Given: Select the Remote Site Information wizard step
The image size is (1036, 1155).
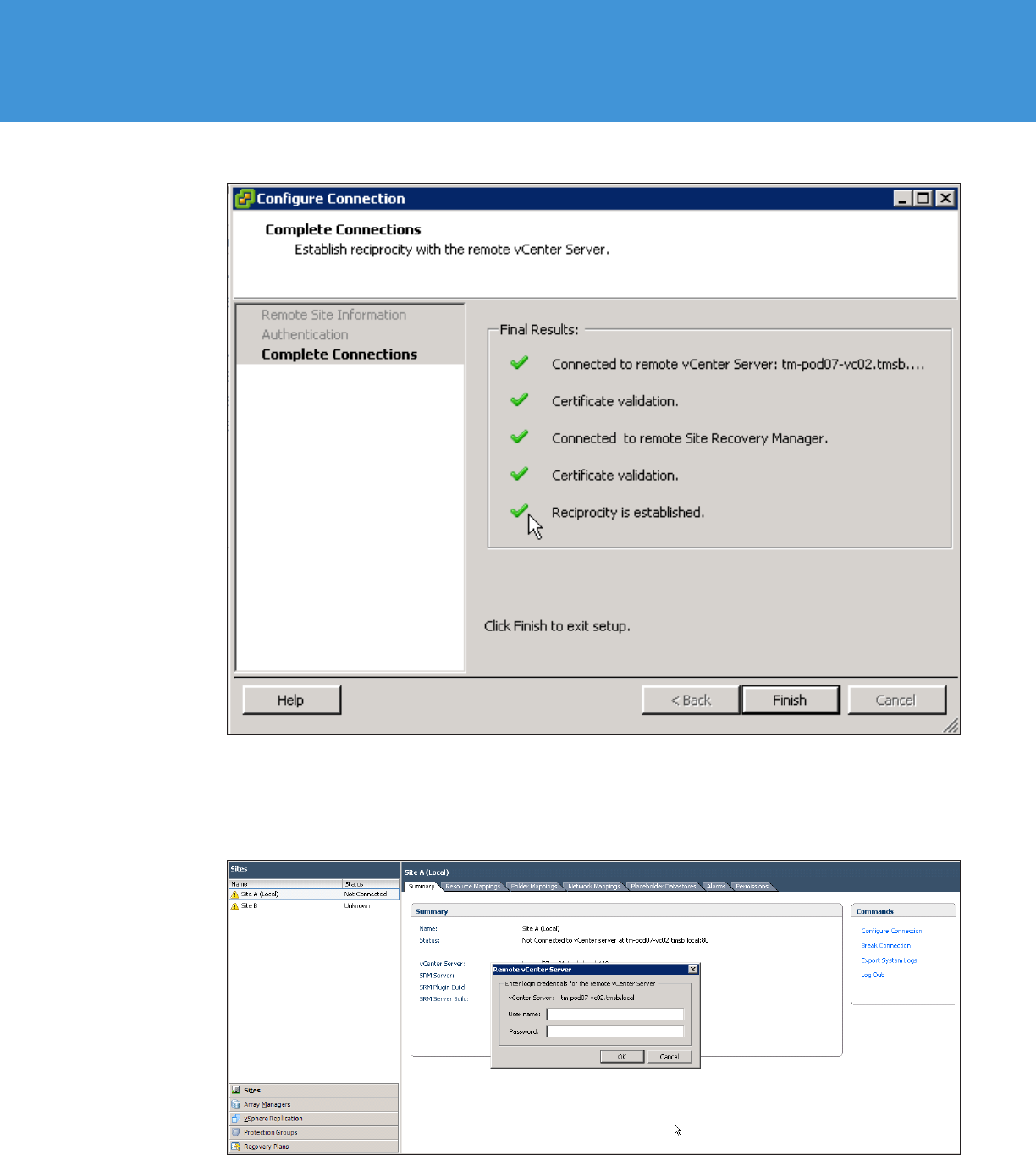Looking at the screenshot, I should (x=333, y=315).
